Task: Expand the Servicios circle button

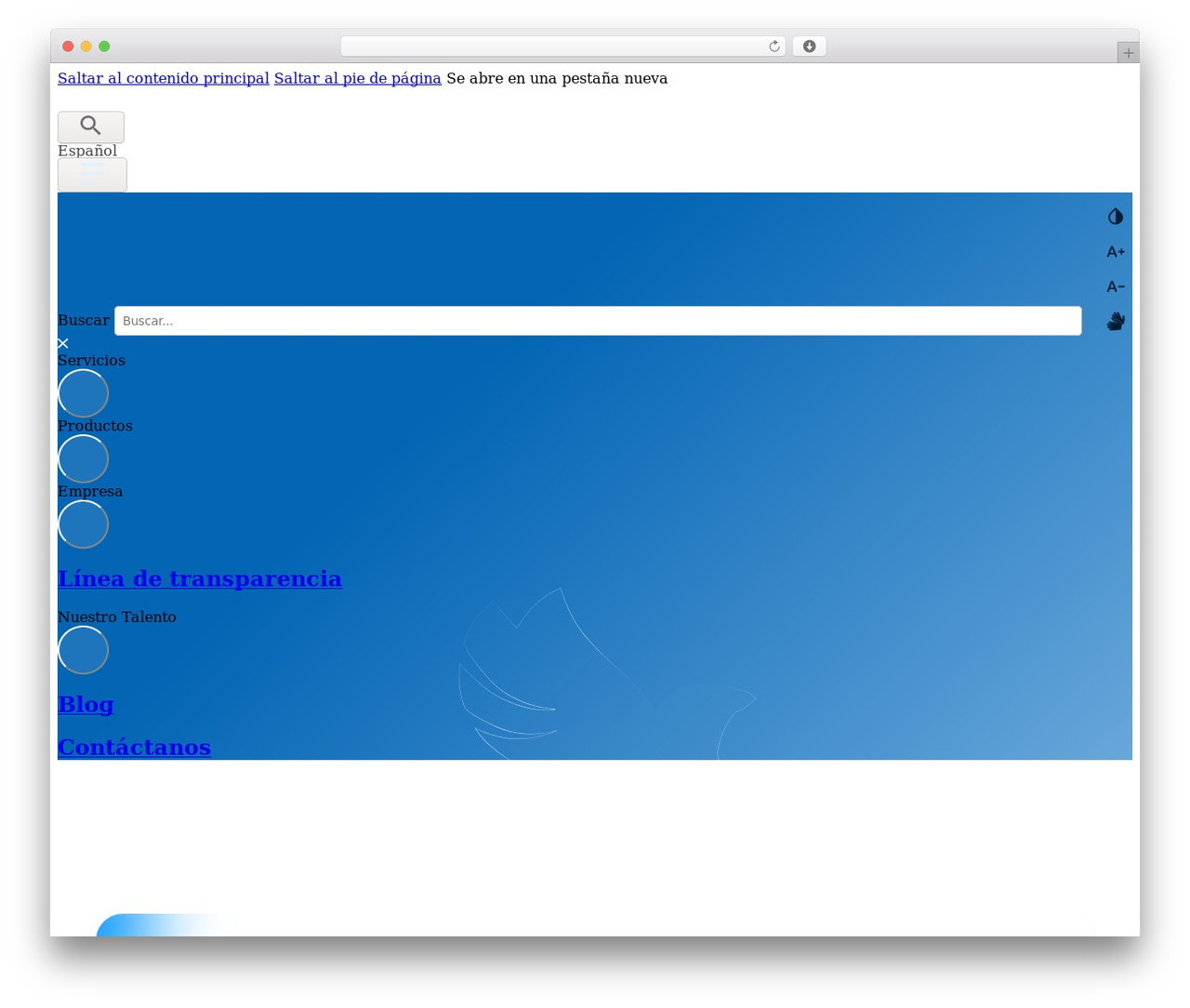Action: 84,393
